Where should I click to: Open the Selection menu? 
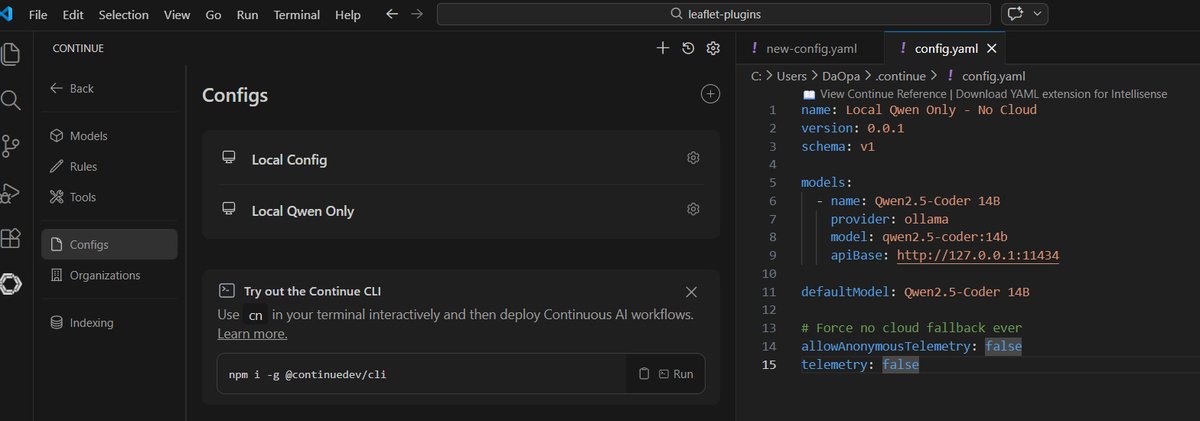pyautogui.click(x=123, y=15)
